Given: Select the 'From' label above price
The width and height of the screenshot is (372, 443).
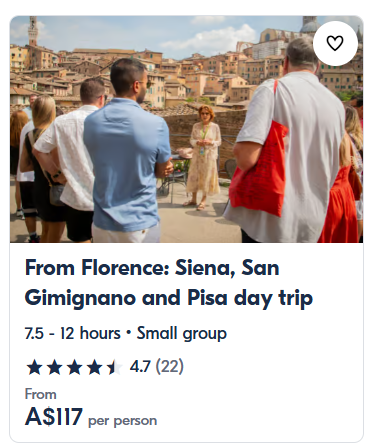Looking at the screenshot, I should point(41,394).
